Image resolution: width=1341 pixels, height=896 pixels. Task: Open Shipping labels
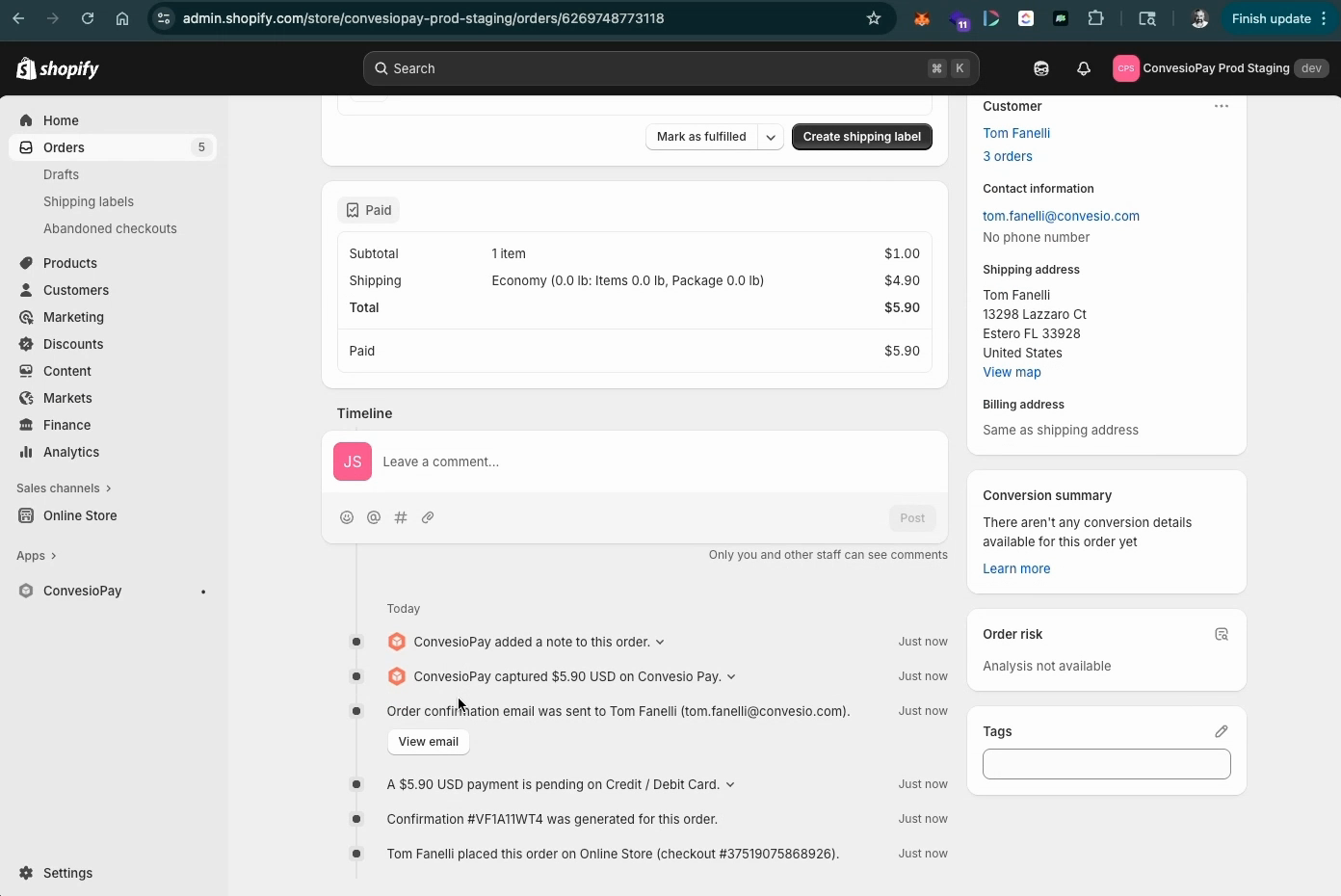[89, 201]
